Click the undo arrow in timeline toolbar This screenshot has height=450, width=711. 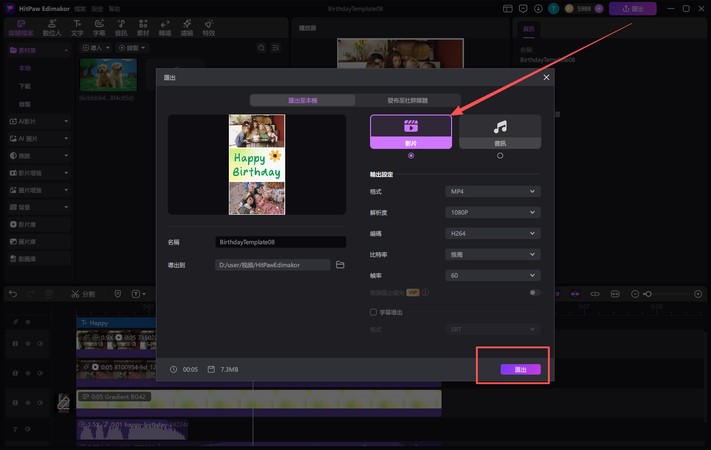tap(13, 294)
